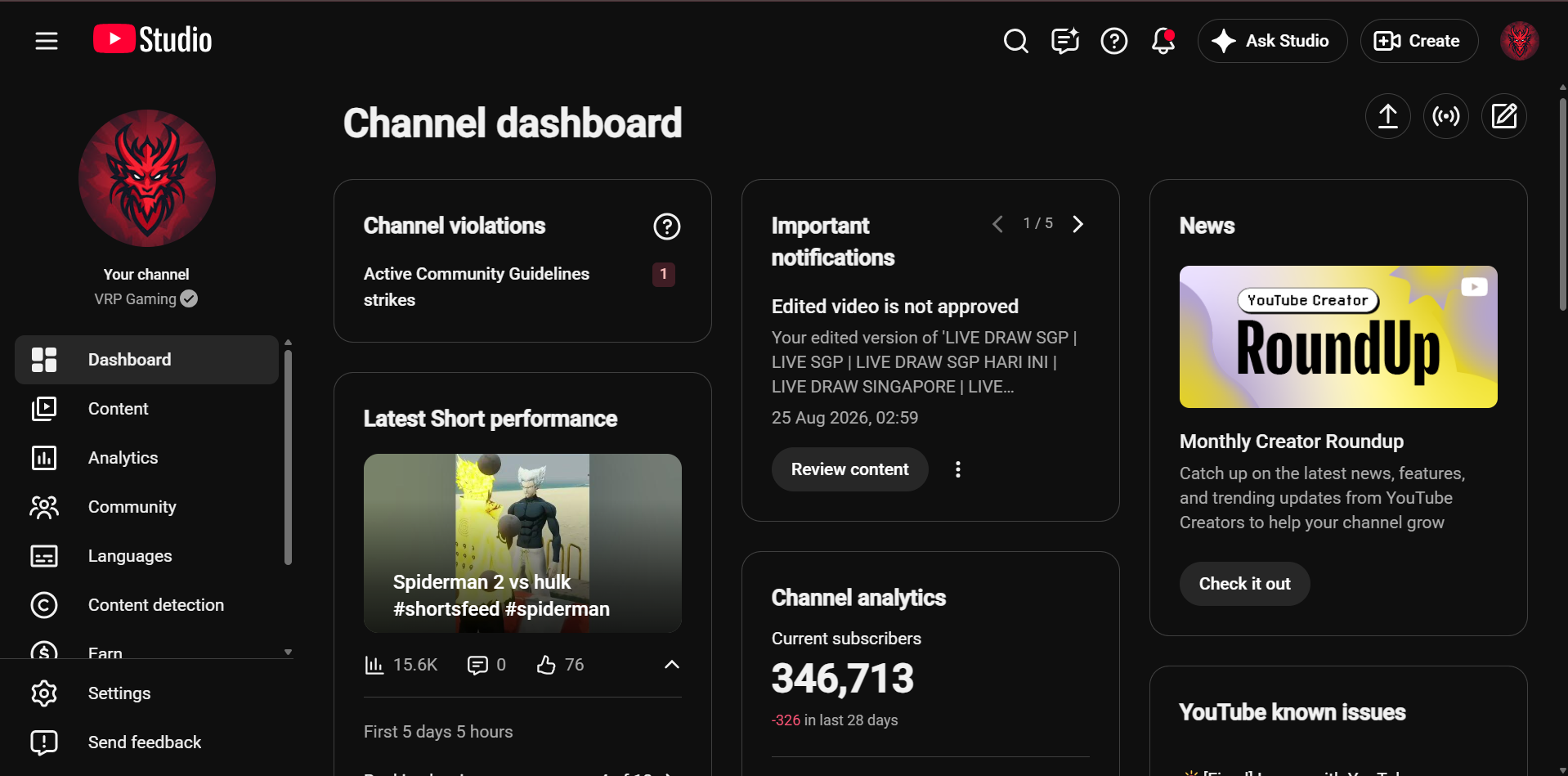Click the upload videos arrow icon
This screenshot has width=1568, height=776.
(1388, 116)
